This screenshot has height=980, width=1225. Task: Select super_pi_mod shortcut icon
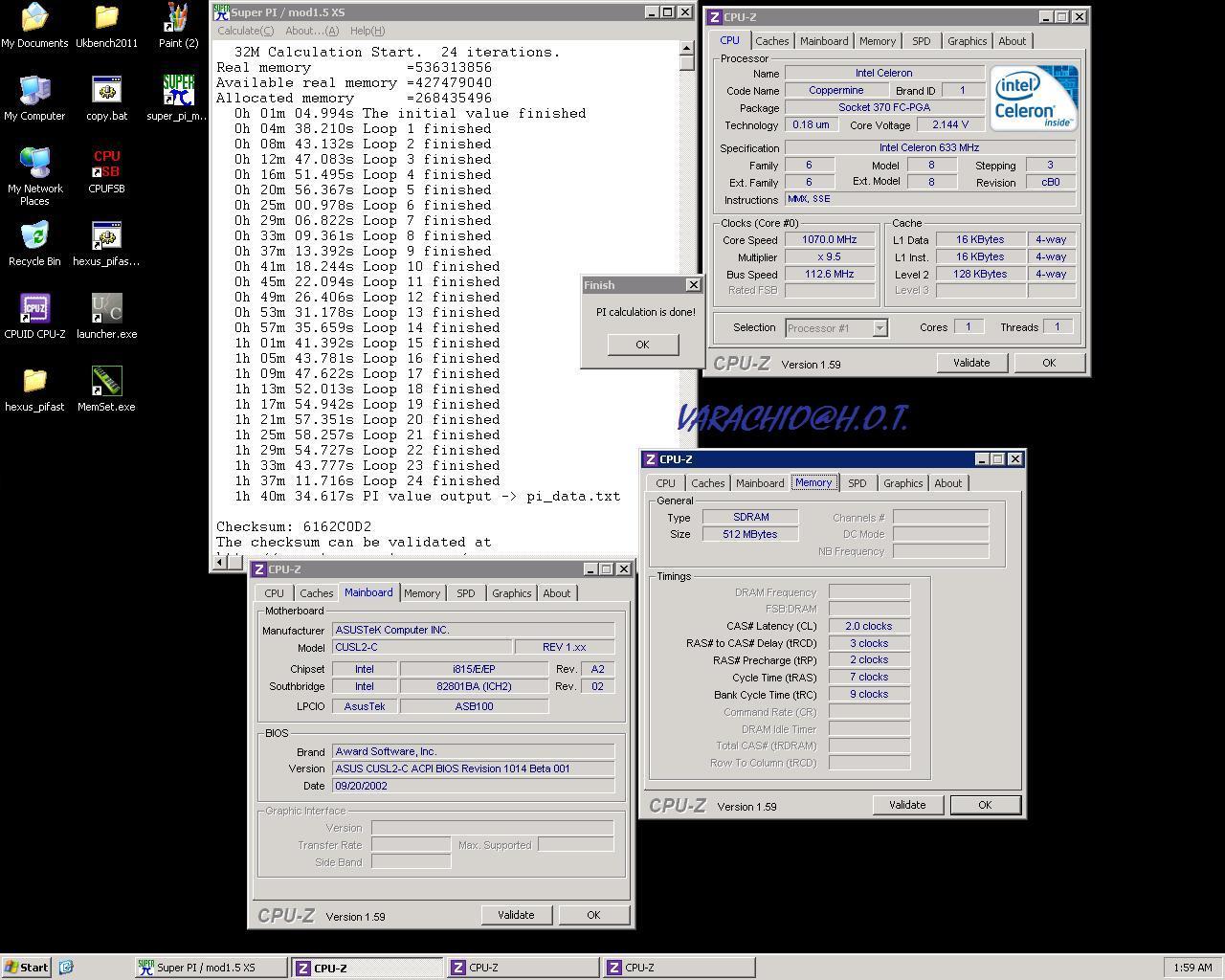coord(178,99)
